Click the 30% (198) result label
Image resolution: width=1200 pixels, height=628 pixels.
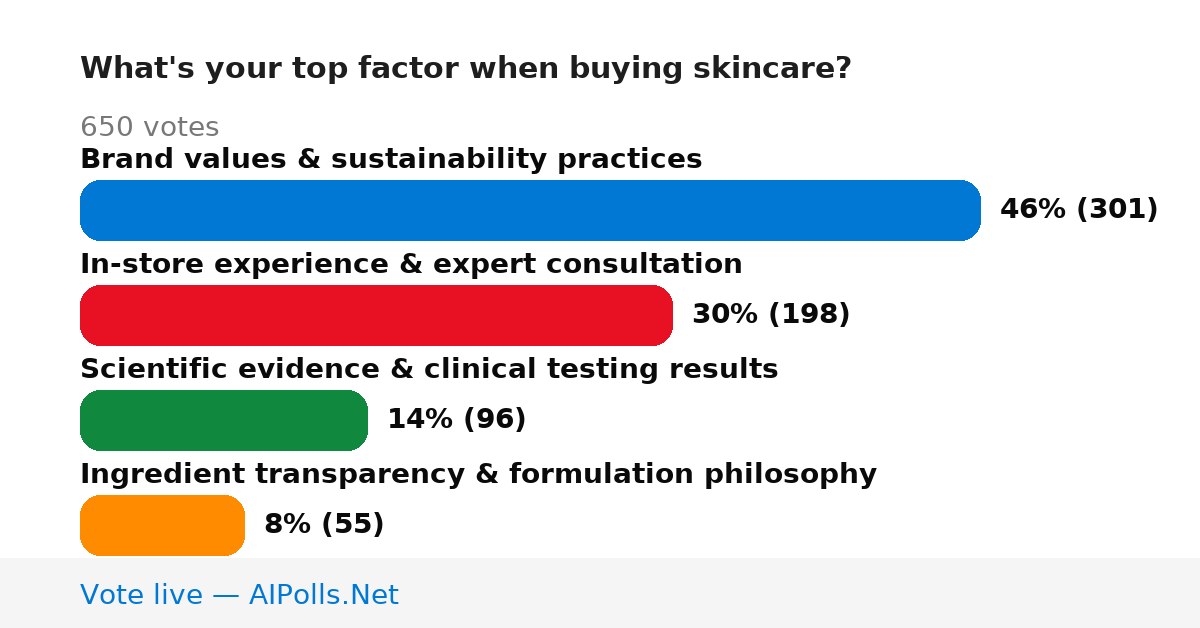[771, 314]
